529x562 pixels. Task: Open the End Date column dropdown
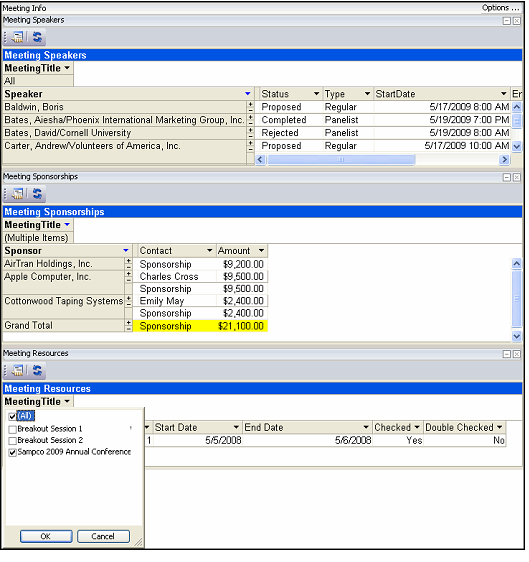[366, 428]
